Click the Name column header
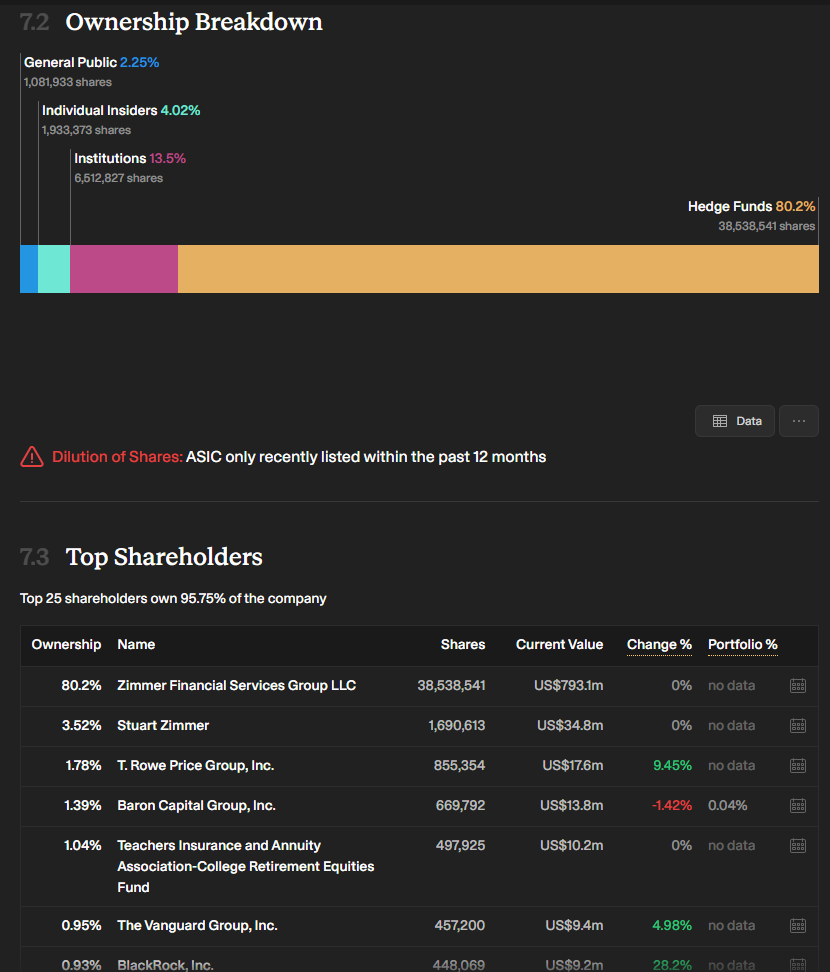Image resolution: width=830 pixels, height=972 pixels. 136,645
